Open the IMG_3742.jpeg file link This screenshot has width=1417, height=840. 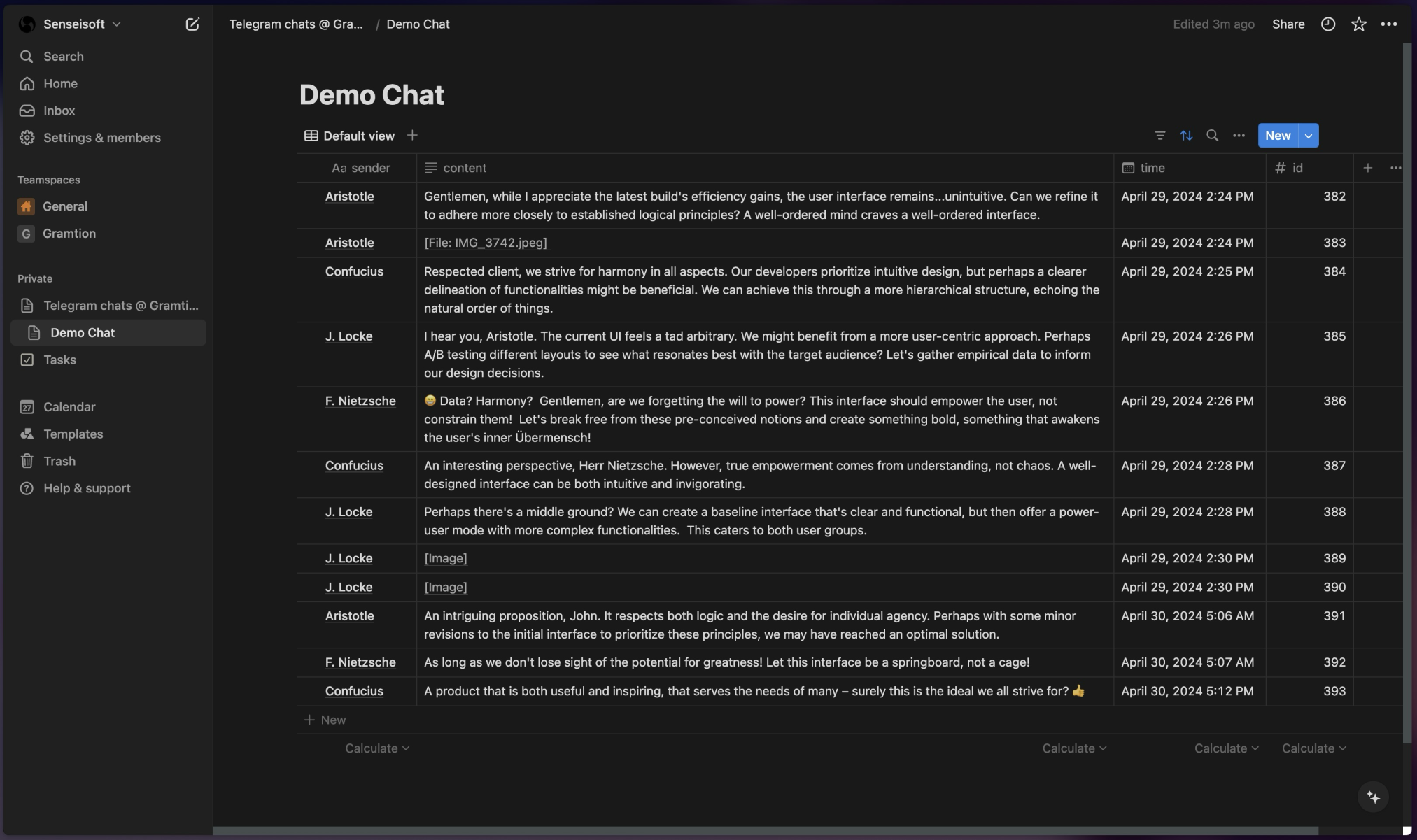[486, 243]
